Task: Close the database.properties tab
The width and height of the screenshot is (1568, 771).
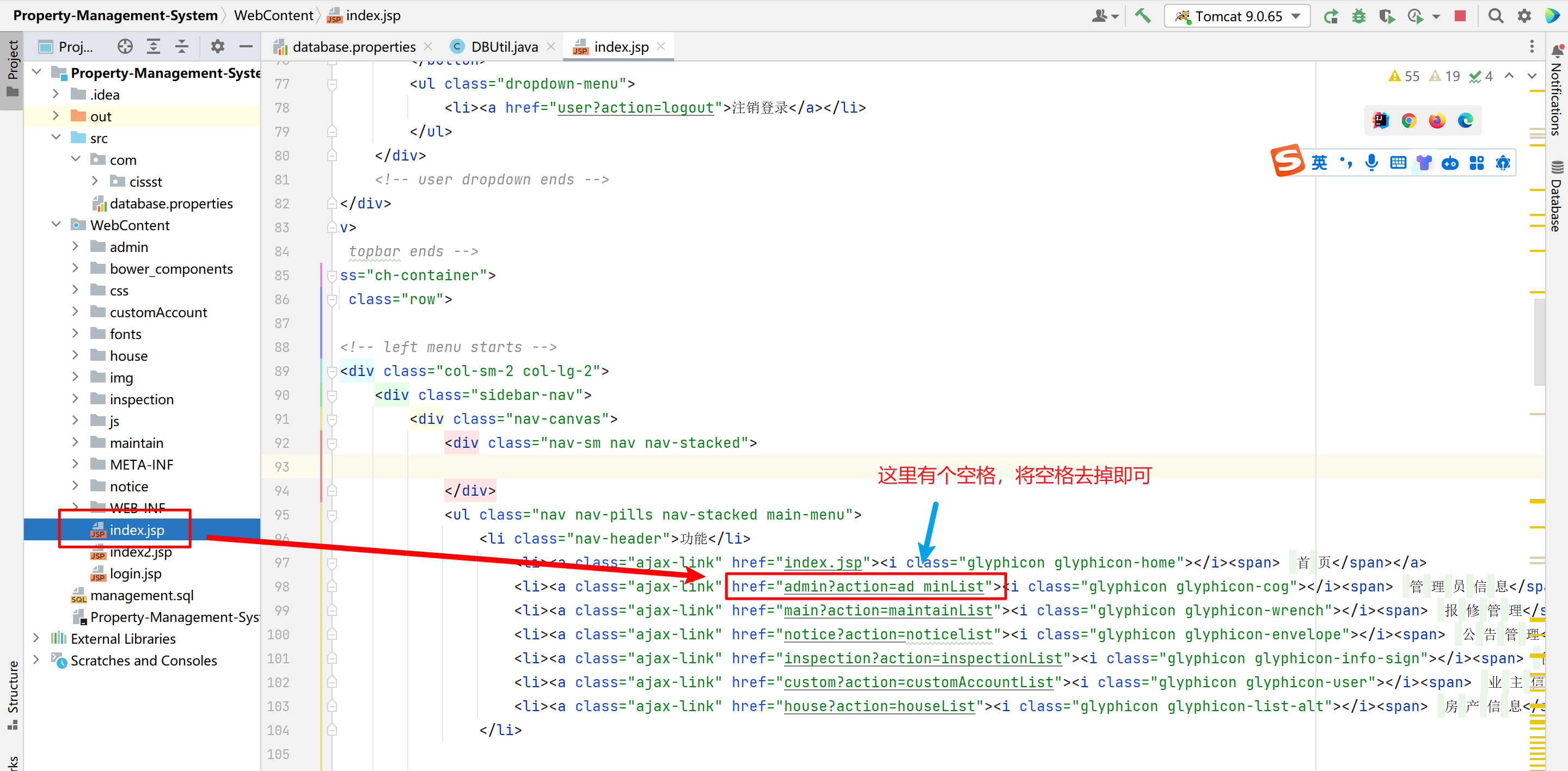Action: [428, 46]
